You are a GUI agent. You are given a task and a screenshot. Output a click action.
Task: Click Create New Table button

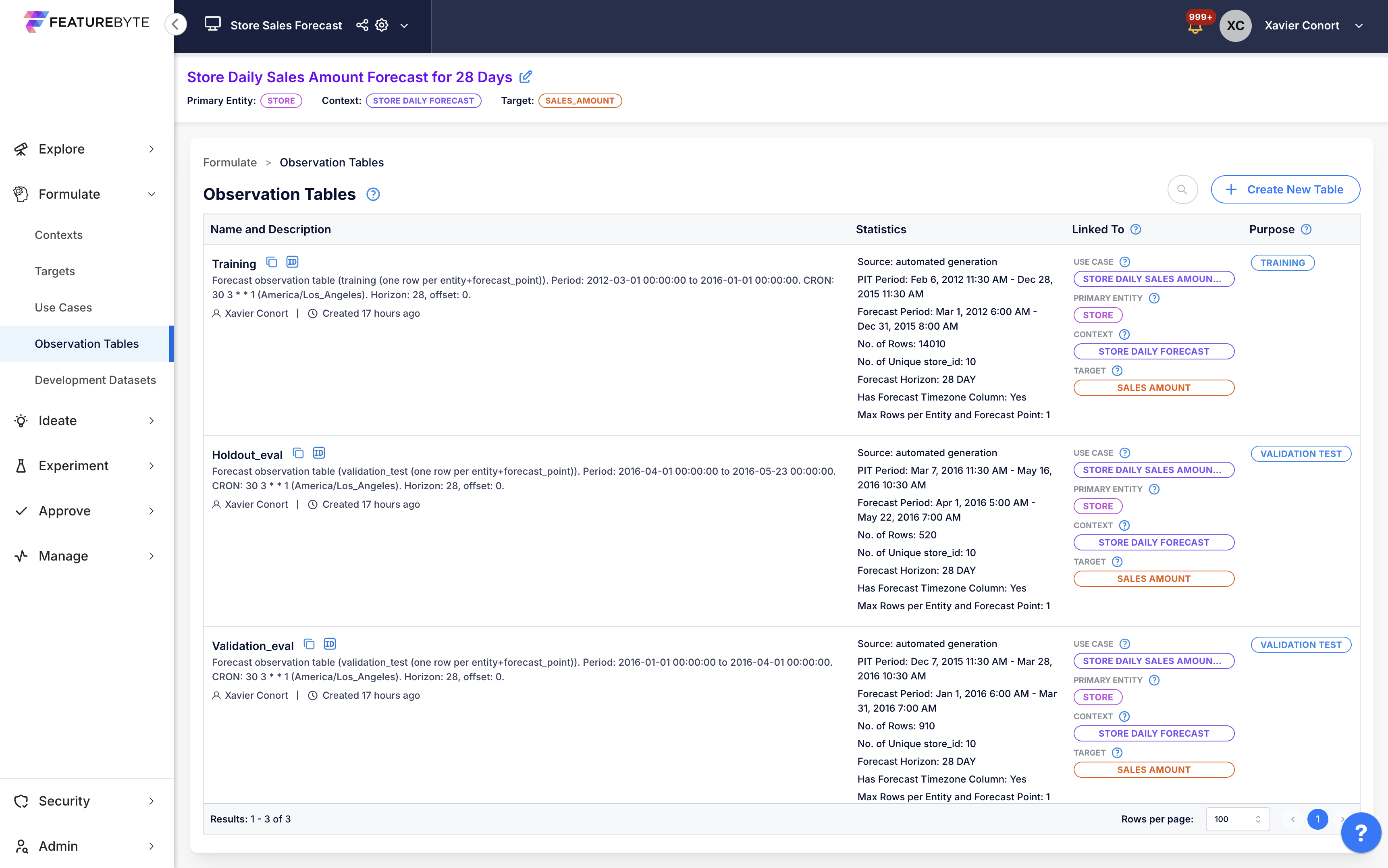1285,189
